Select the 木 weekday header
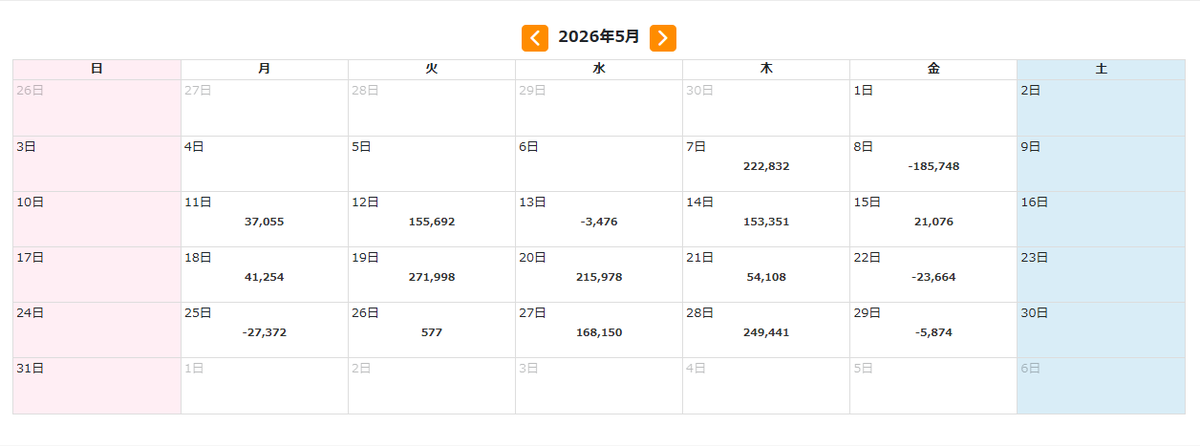This screenshot has width=1200, height=446. click(x=766, y=69)
